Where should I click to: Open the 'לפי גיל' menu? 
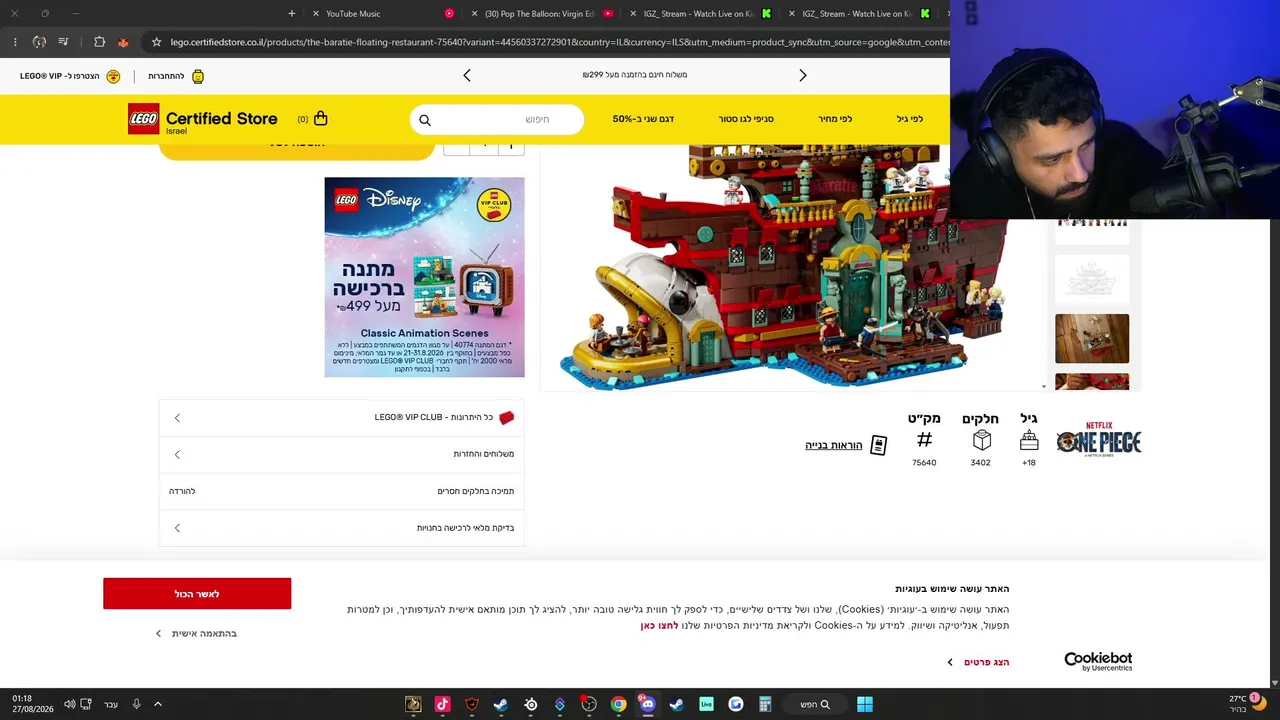click(909, 119)
